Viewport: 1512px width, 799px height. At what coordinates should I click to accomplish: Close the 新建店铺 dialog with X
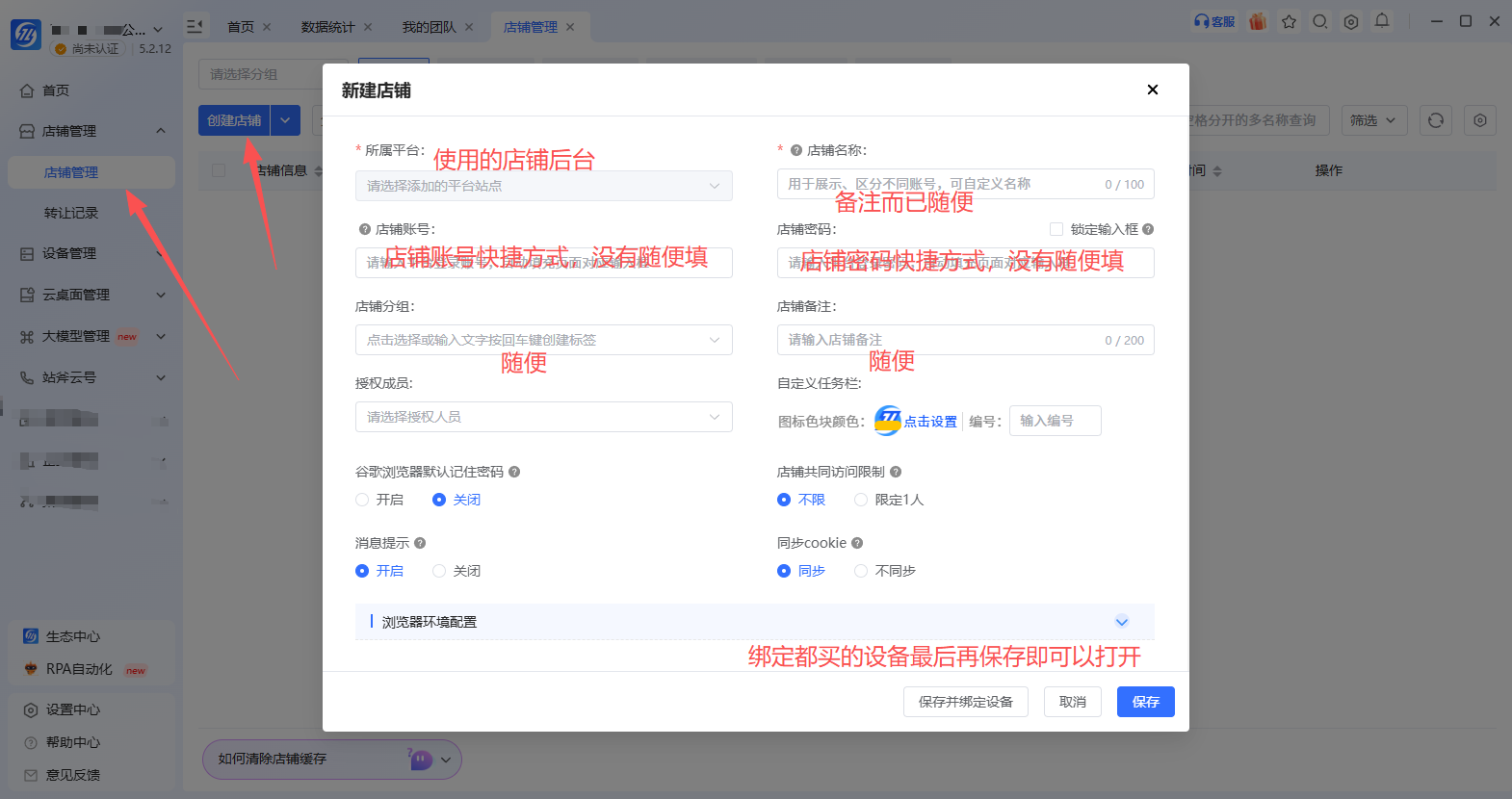point(1152,90)
